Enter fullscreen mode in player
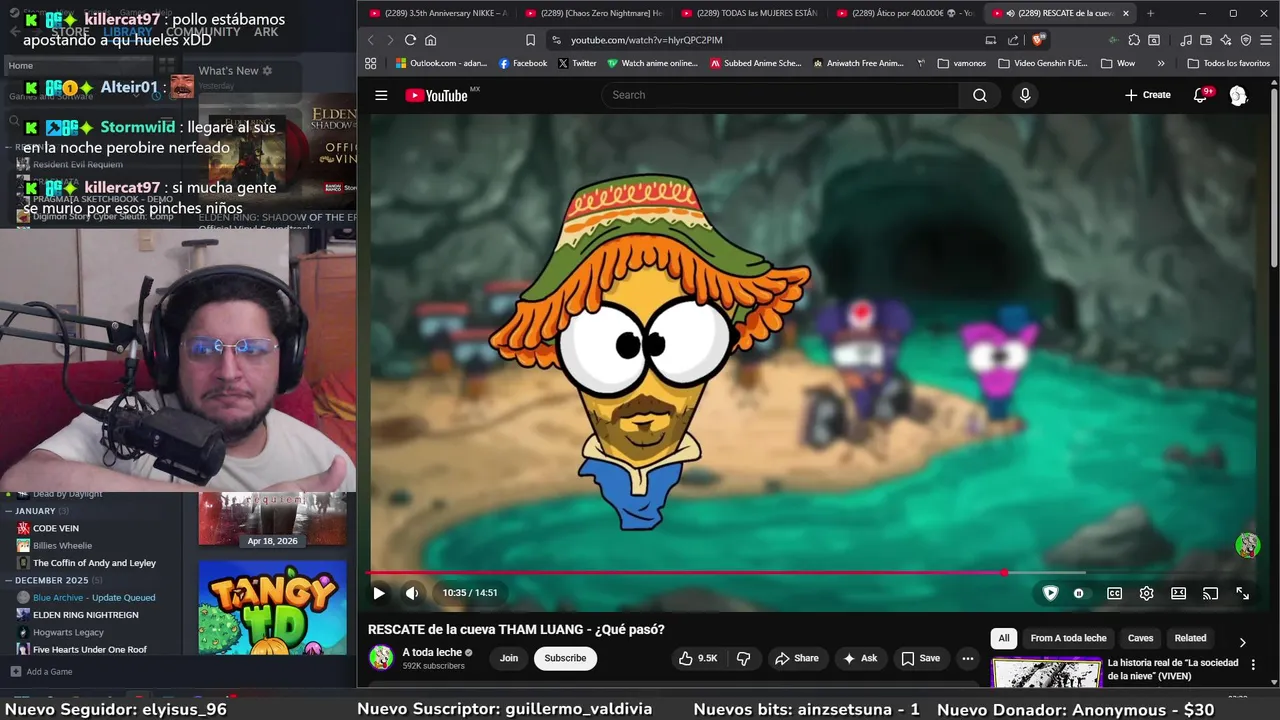 pyautogui.click(x=1242, y=593)
